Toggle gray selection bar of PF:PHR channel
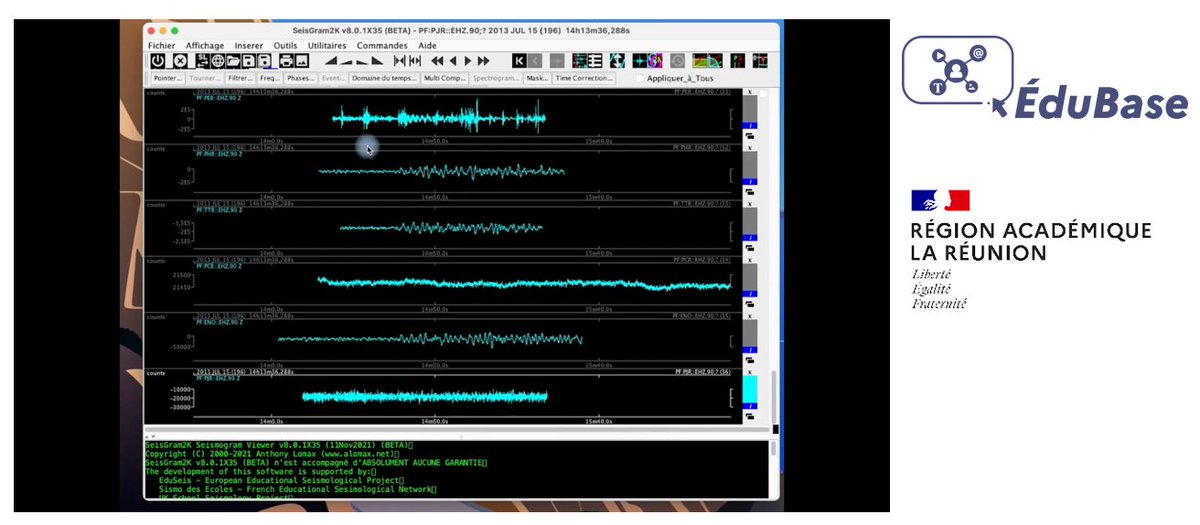The width and height of the screenshot is (1200, 525). click(x=750, y=165)
